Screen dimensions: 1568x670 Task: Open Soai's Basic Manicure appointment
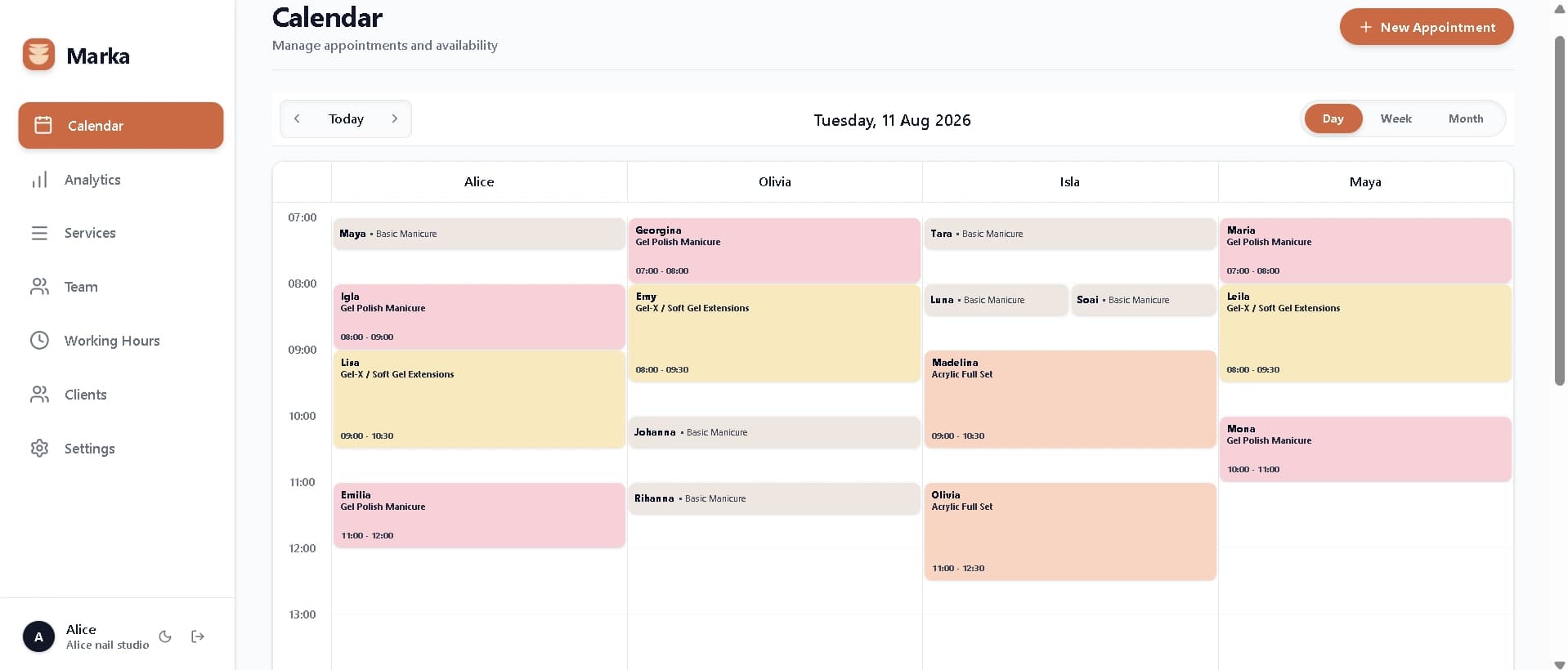pos(1144,300)
